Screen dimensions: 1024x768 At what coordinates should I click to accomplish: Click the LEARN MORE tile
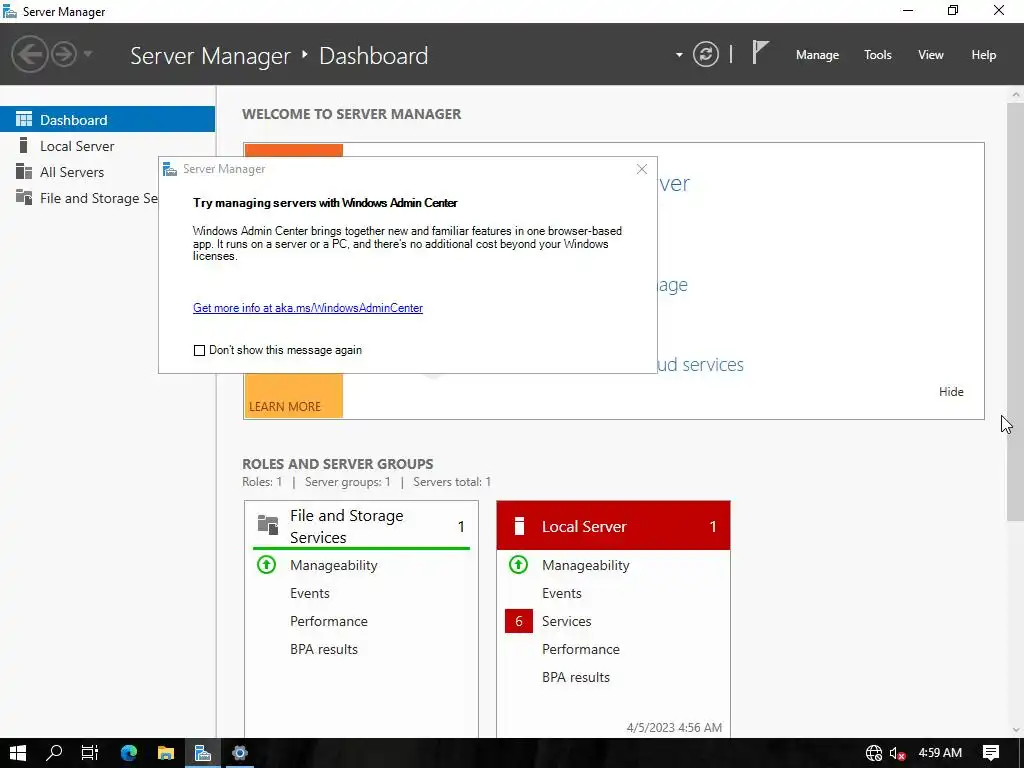click(x=293, y=395)
